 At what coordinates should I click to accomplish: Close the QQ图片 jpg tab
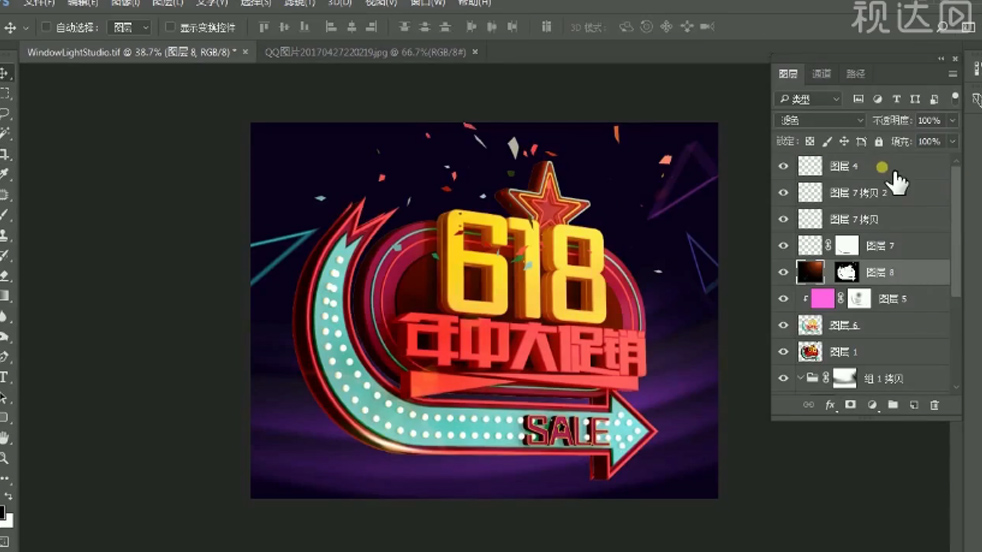click(475, 52)
